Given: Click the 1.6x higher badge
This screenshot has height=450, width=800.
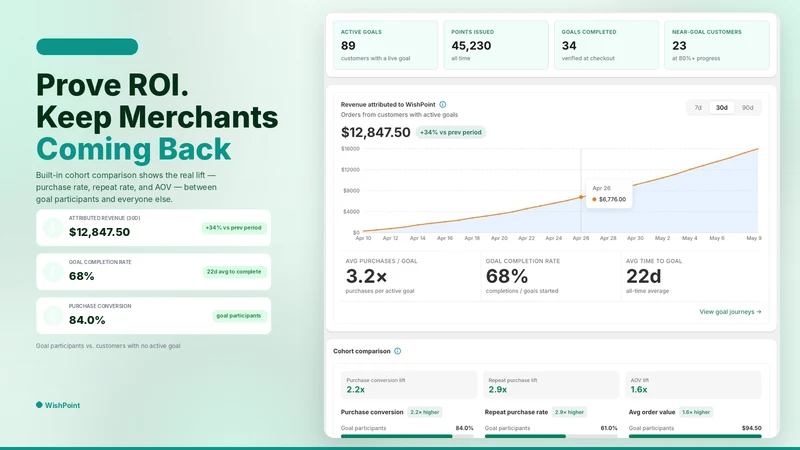Looking at the screenshot, I should 696,412.
